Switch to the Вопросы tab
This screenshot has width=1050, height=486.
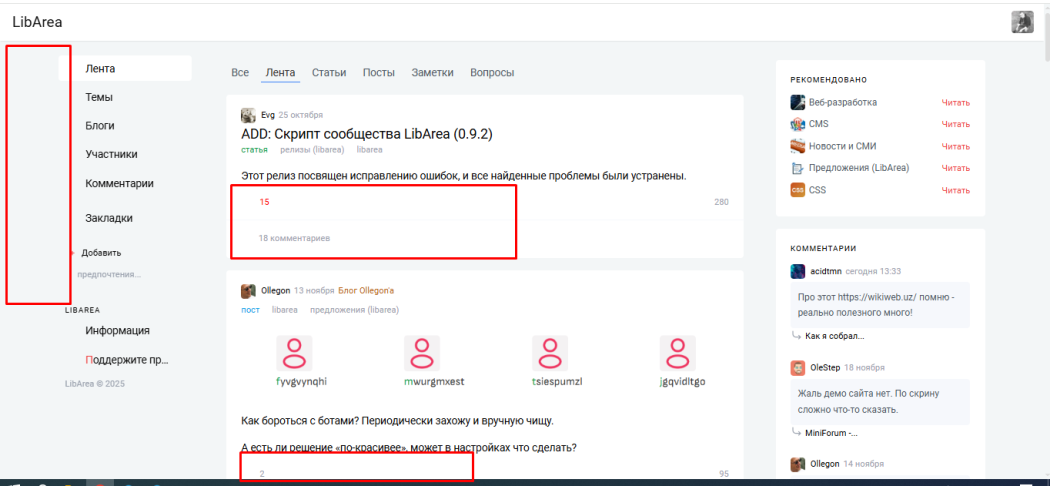point(492,73)
